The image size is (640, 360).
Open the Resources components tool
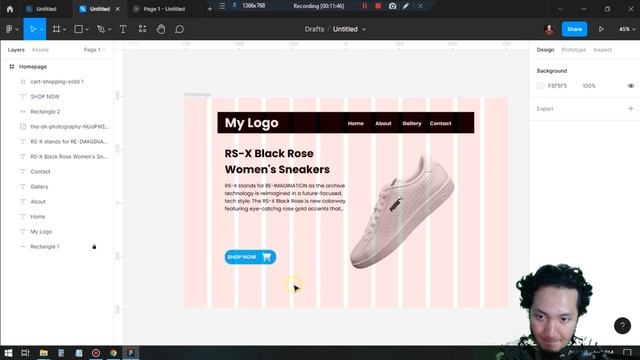(x=142, y=29)
